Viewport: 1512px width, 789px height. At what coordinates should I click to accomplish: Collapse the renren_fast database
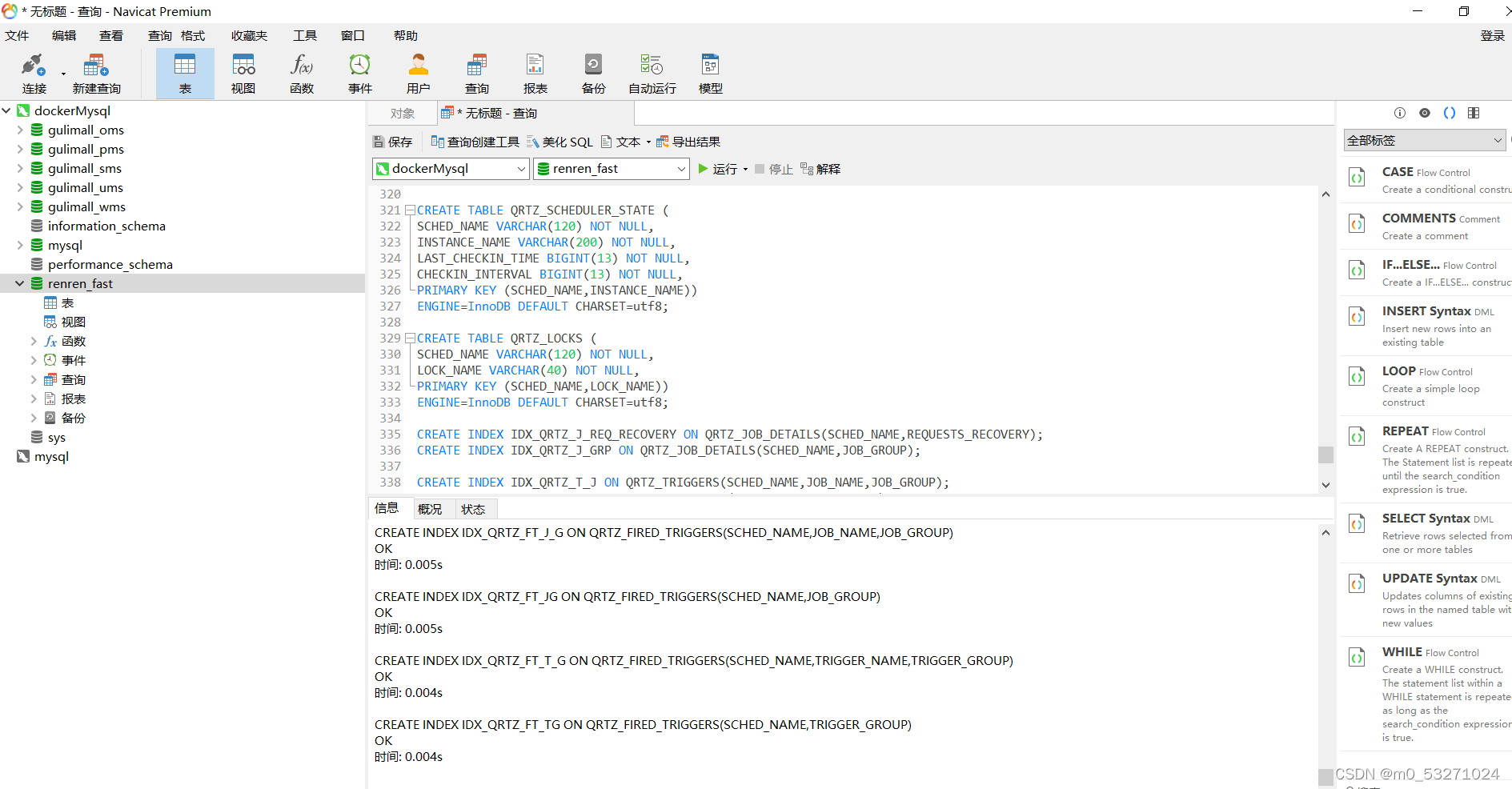tap(20, 283)
